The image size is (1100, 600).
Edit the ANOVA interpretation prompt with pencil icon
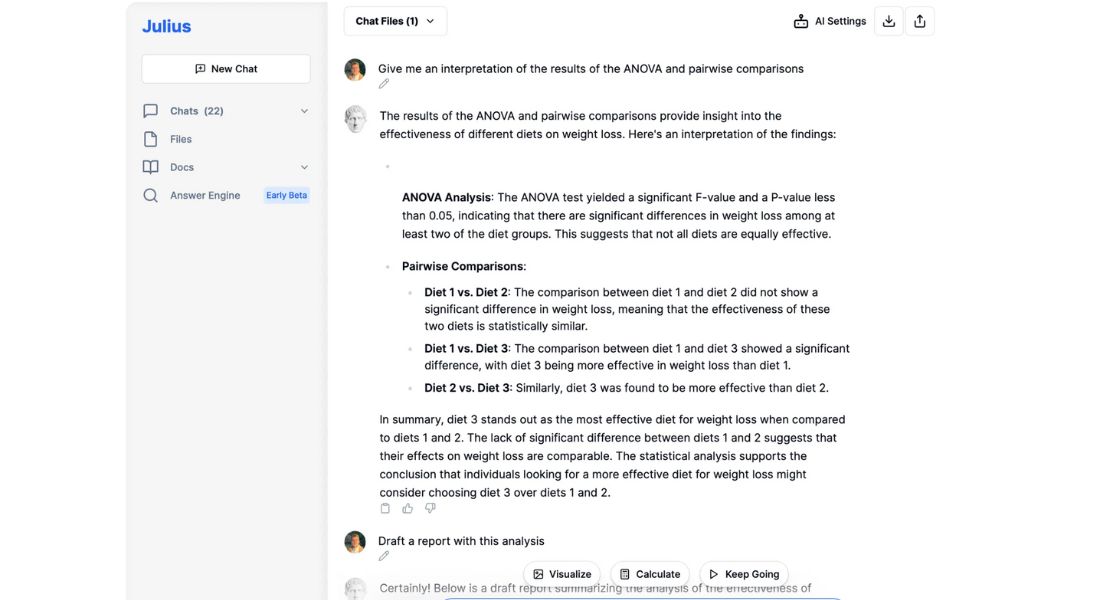384,84
